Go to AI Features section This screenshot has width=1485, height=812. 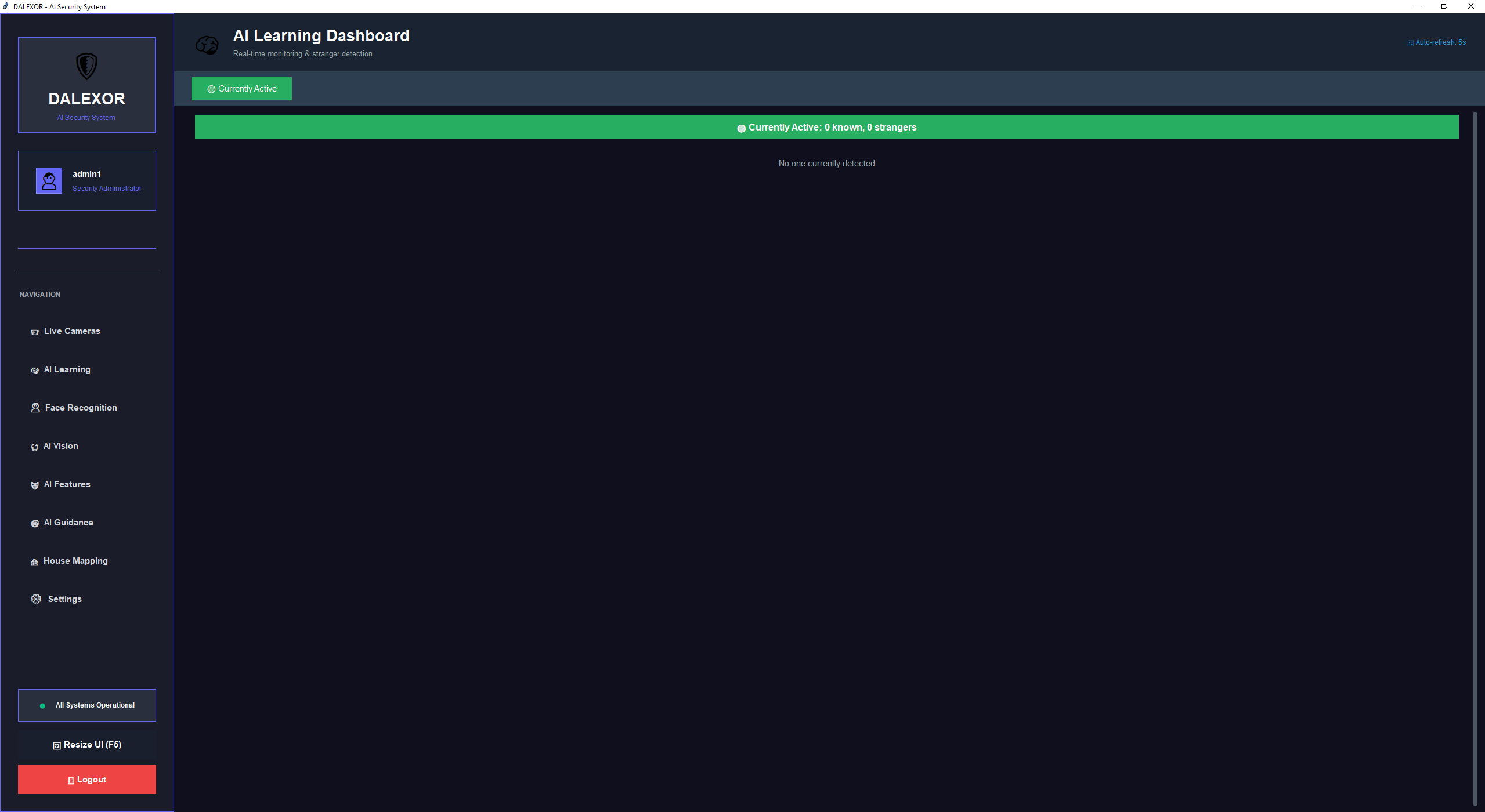click(x=67, y=484)
